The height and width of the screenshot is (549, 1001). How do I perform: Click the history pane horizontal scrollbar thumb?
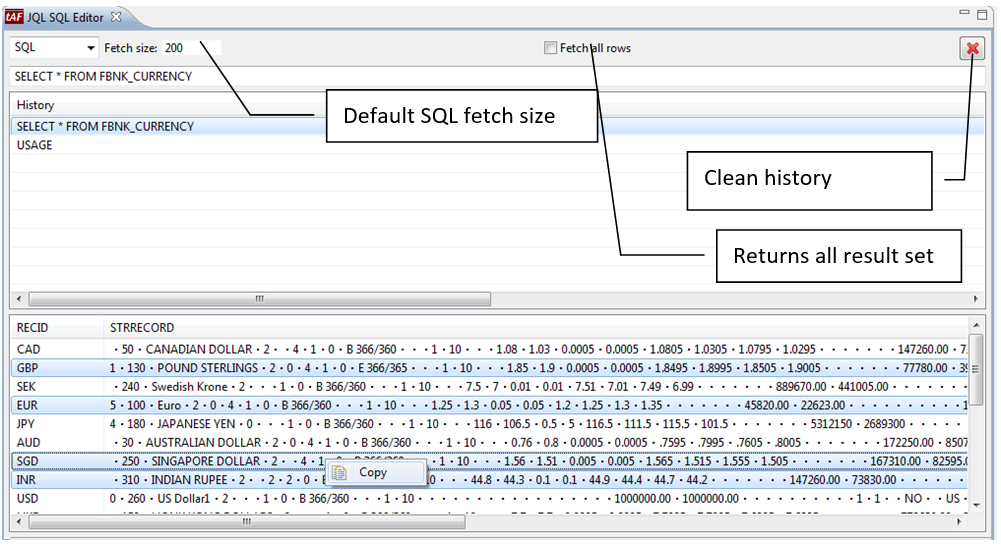click(258, 299)
